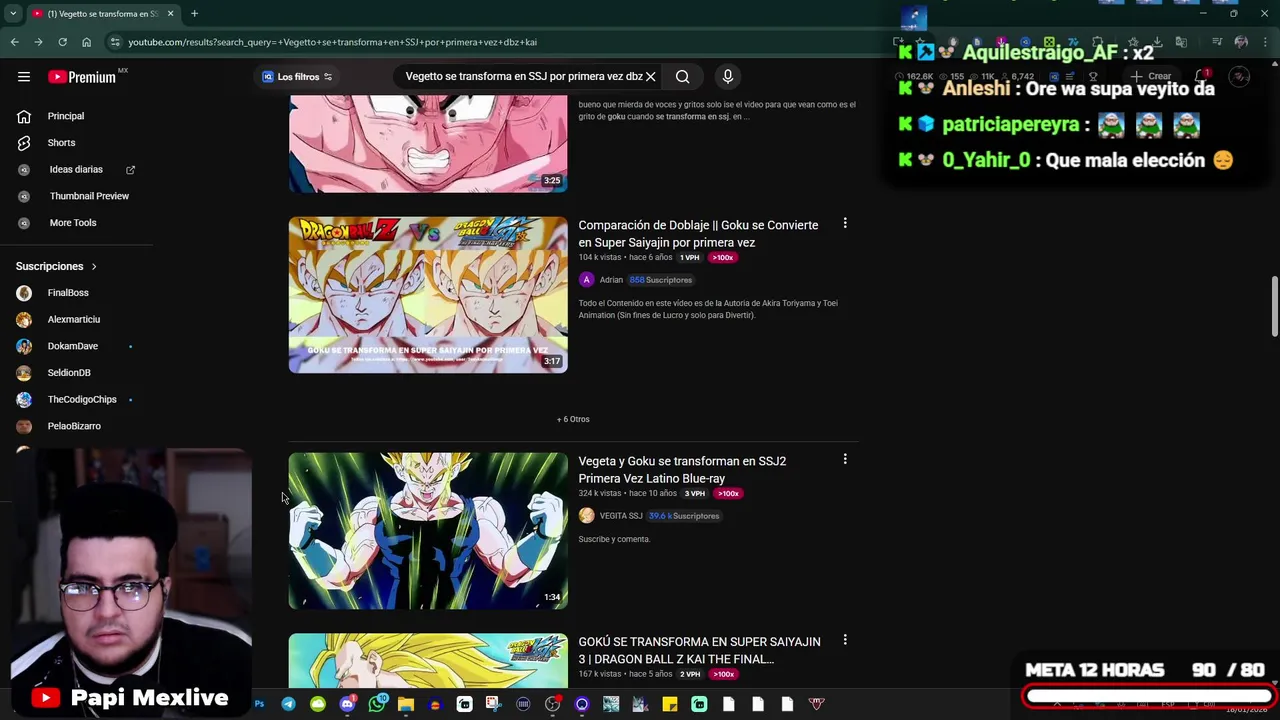Open Sticky Notes from the taskbar
1280x720 pixels.
point(670,704)
